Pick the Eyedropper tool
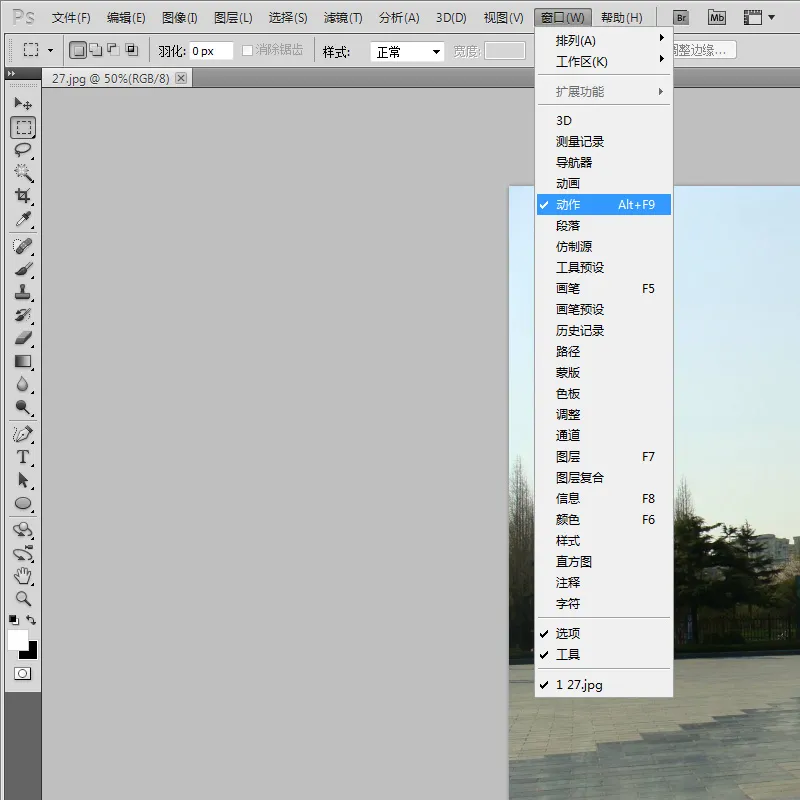 click(23, 219)
